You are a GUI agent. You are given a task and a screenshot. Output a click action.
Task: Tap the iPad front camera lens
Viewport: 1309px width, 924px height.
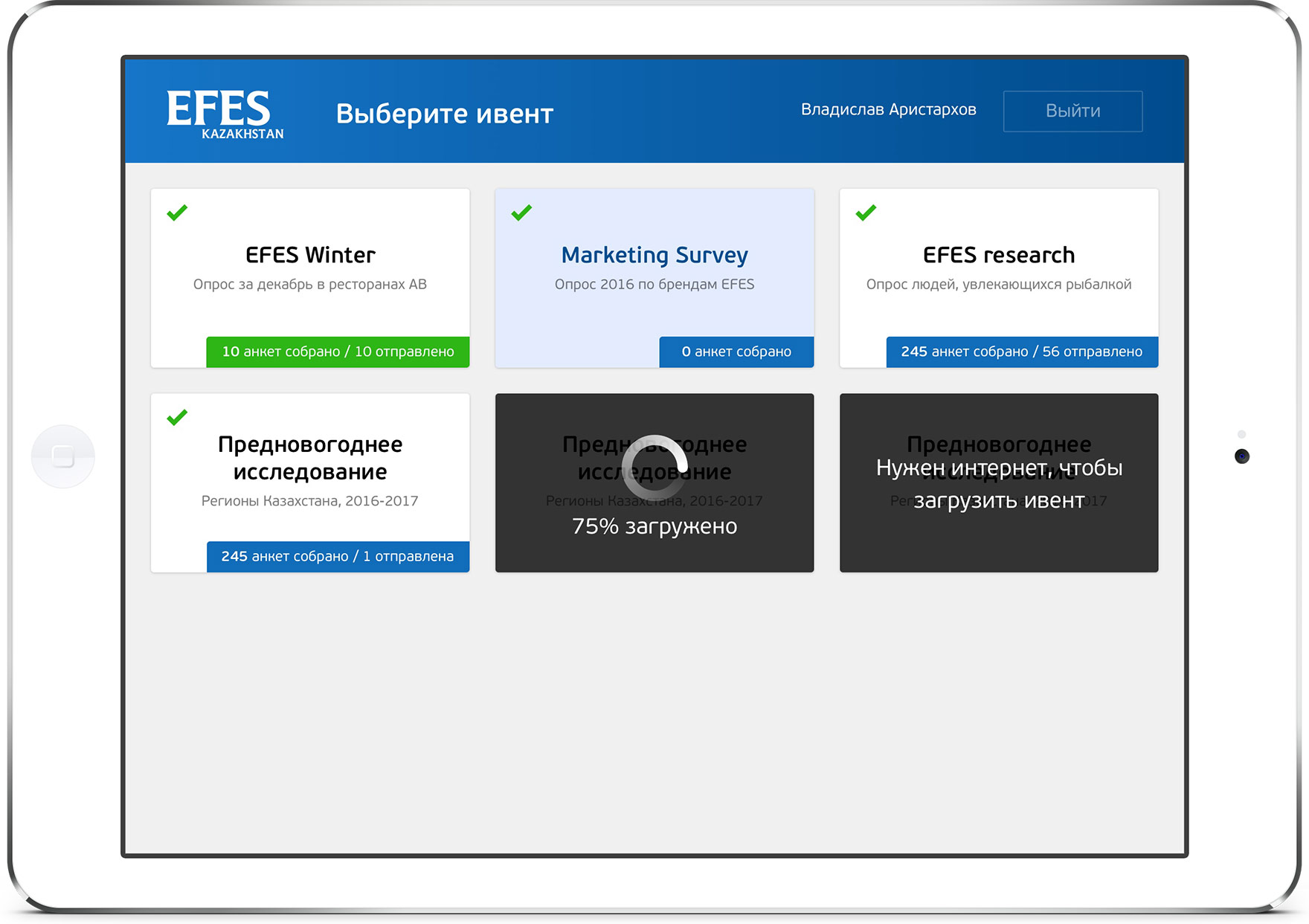pyautogui.click(x=1241, y=456)
